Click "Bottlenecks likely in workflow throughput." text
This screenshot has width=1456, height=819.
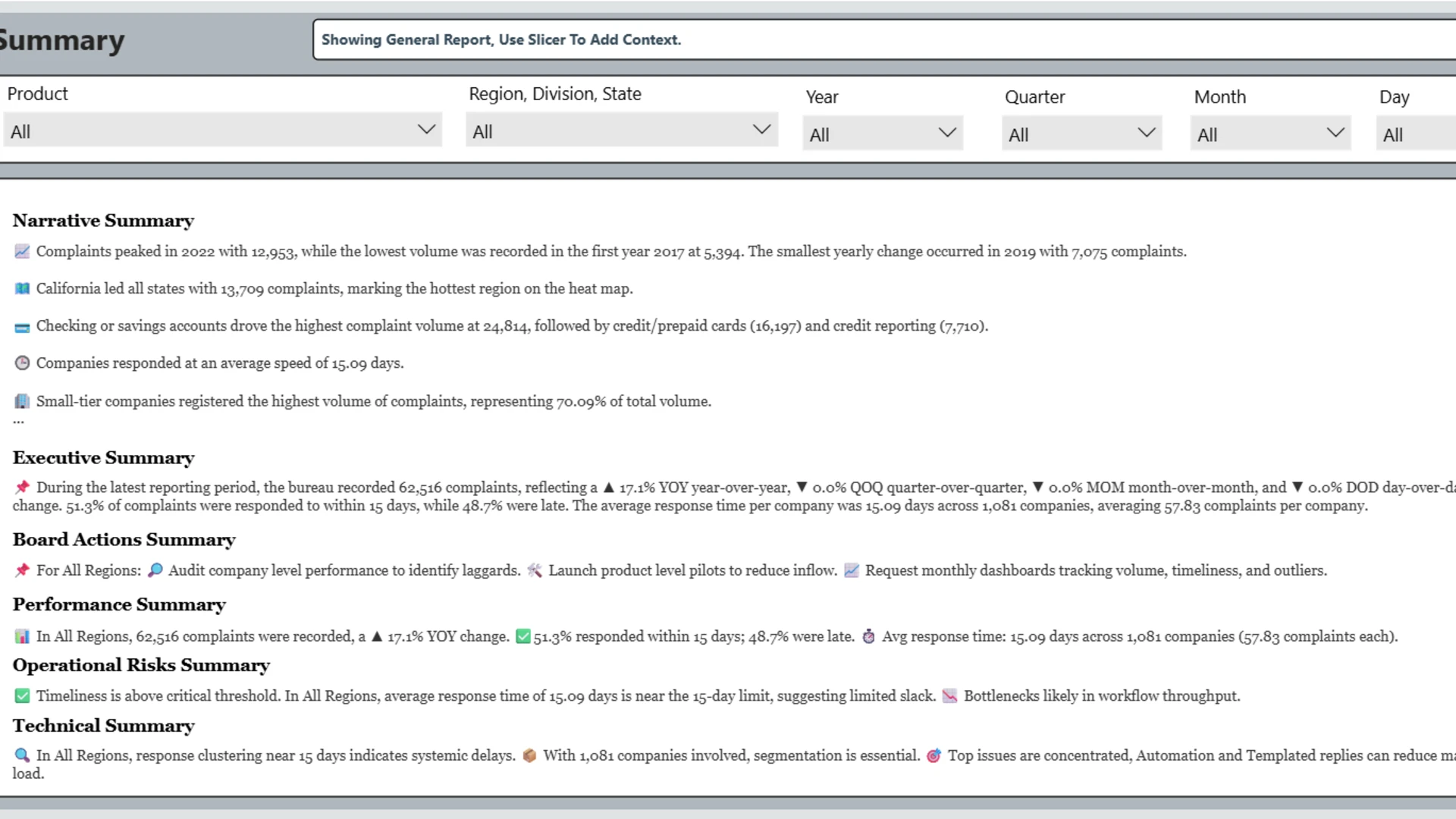tap(1102, 696)
